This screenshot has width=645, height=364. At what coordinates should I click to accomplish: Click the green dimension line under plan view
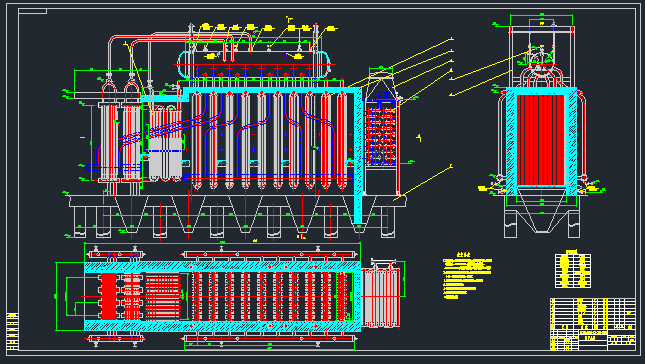[x=269, y=349]
